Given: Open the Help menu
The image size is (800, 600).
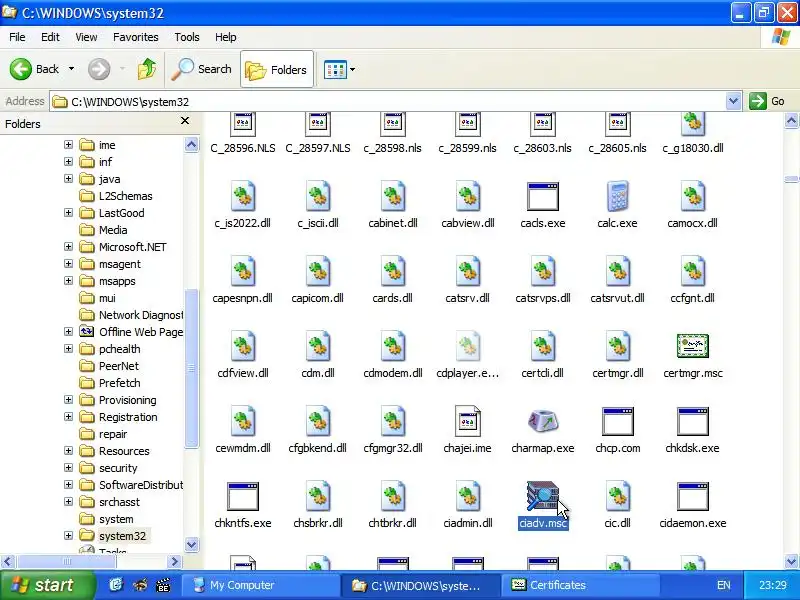Looking at the screenshot, I should pos(226,37).
